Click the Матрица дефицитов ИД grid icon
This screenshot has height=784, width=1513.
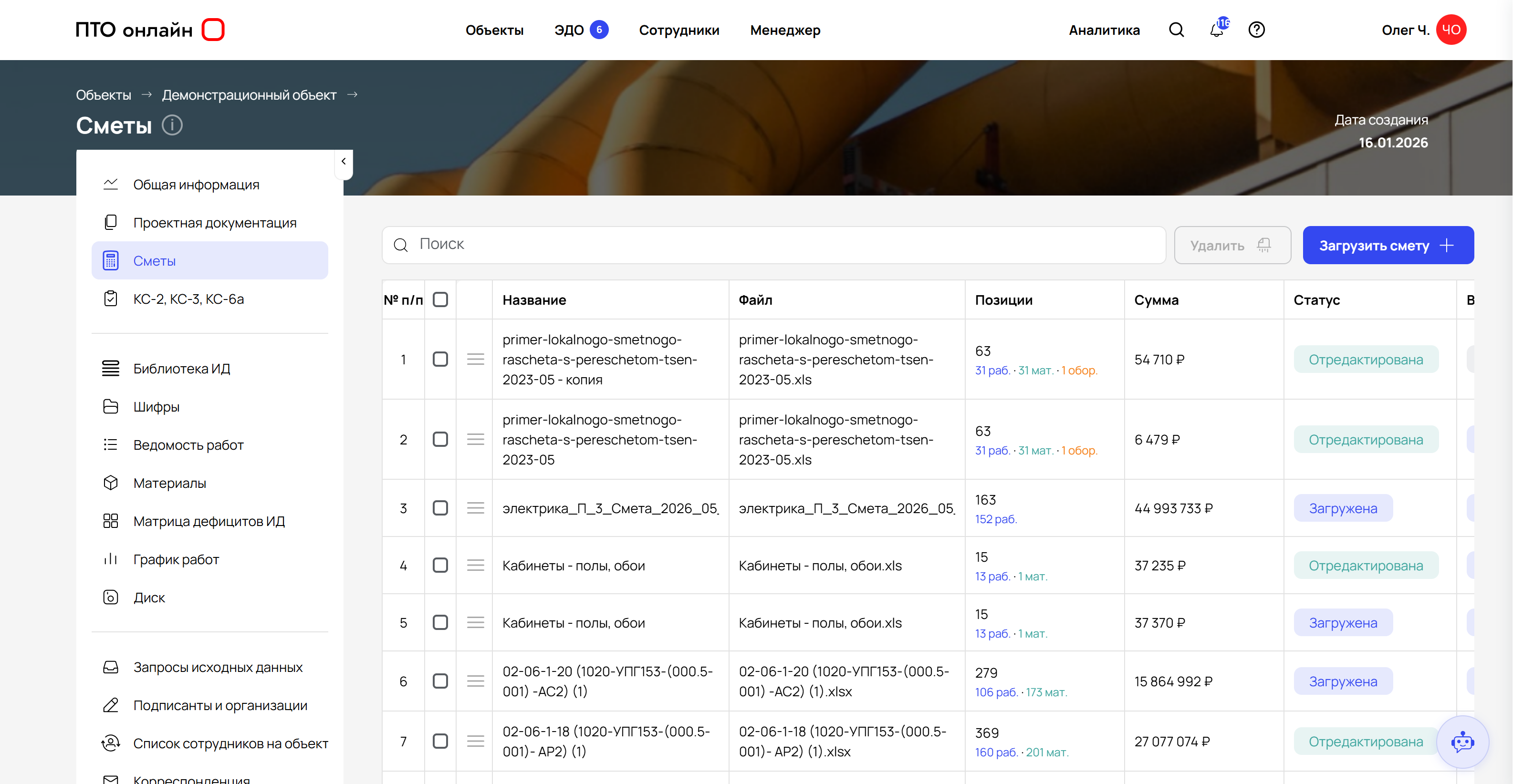tap(110, 521)
